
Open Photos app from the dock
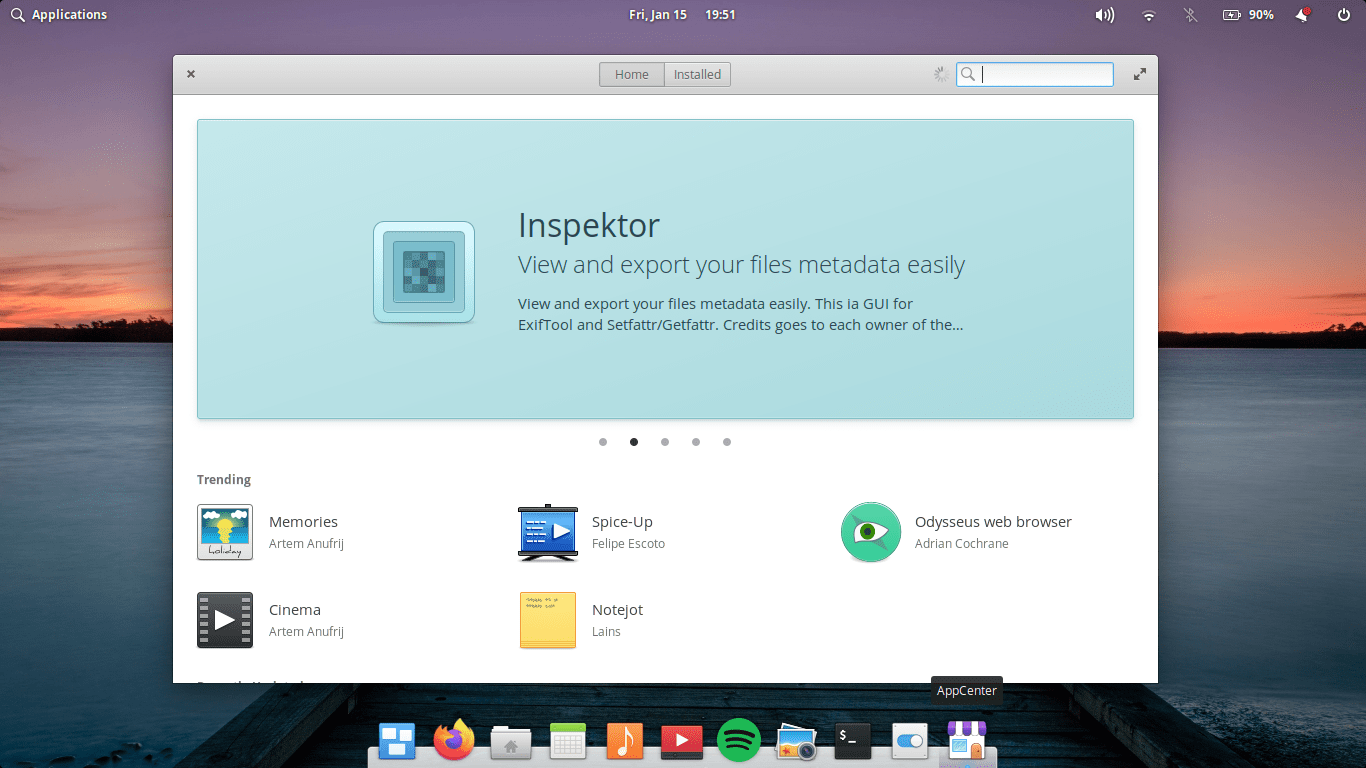[796, 741]
